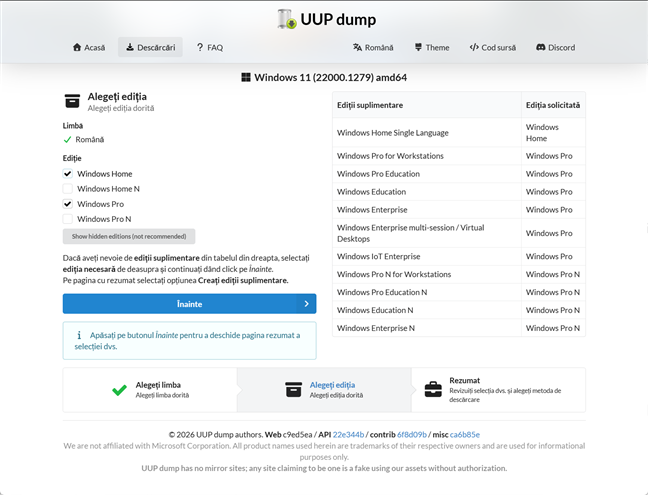Click the Descărcări download icon
This screenshot has width=648, height=495.
(x=130, y=47)
